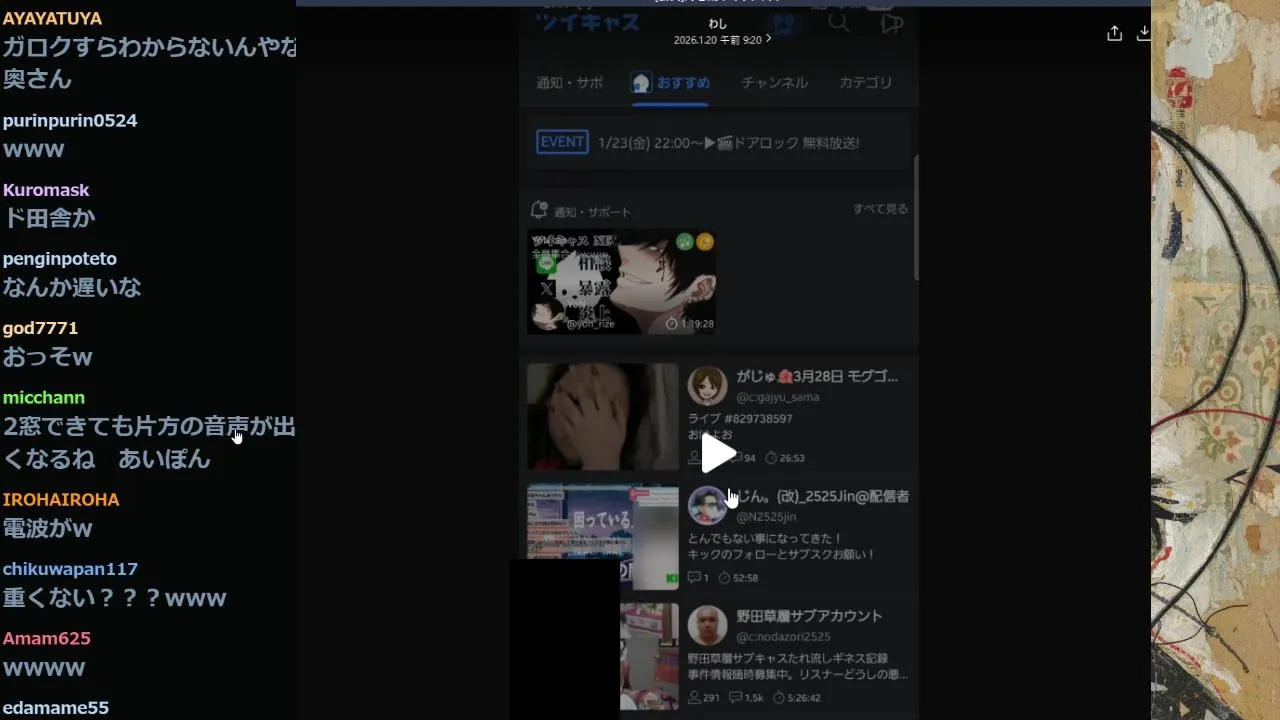Viewport: 1280px width, 720px height.
Task: Expand the date 2026.1.20 午前 9:20 chevron
Action: 768,40
